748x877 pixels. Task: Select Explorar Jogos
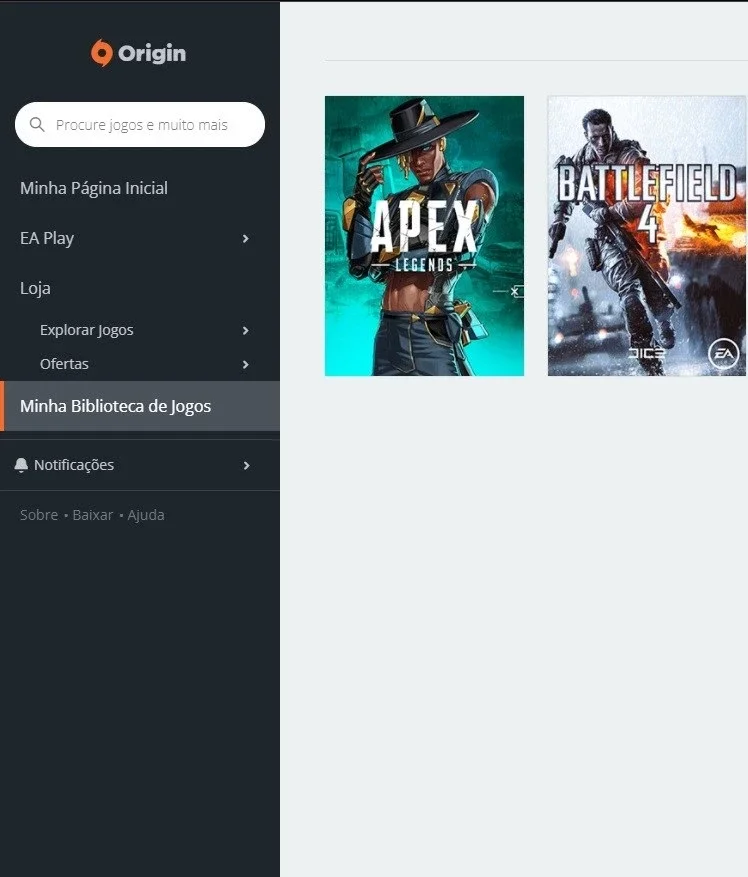pos(87,330)
